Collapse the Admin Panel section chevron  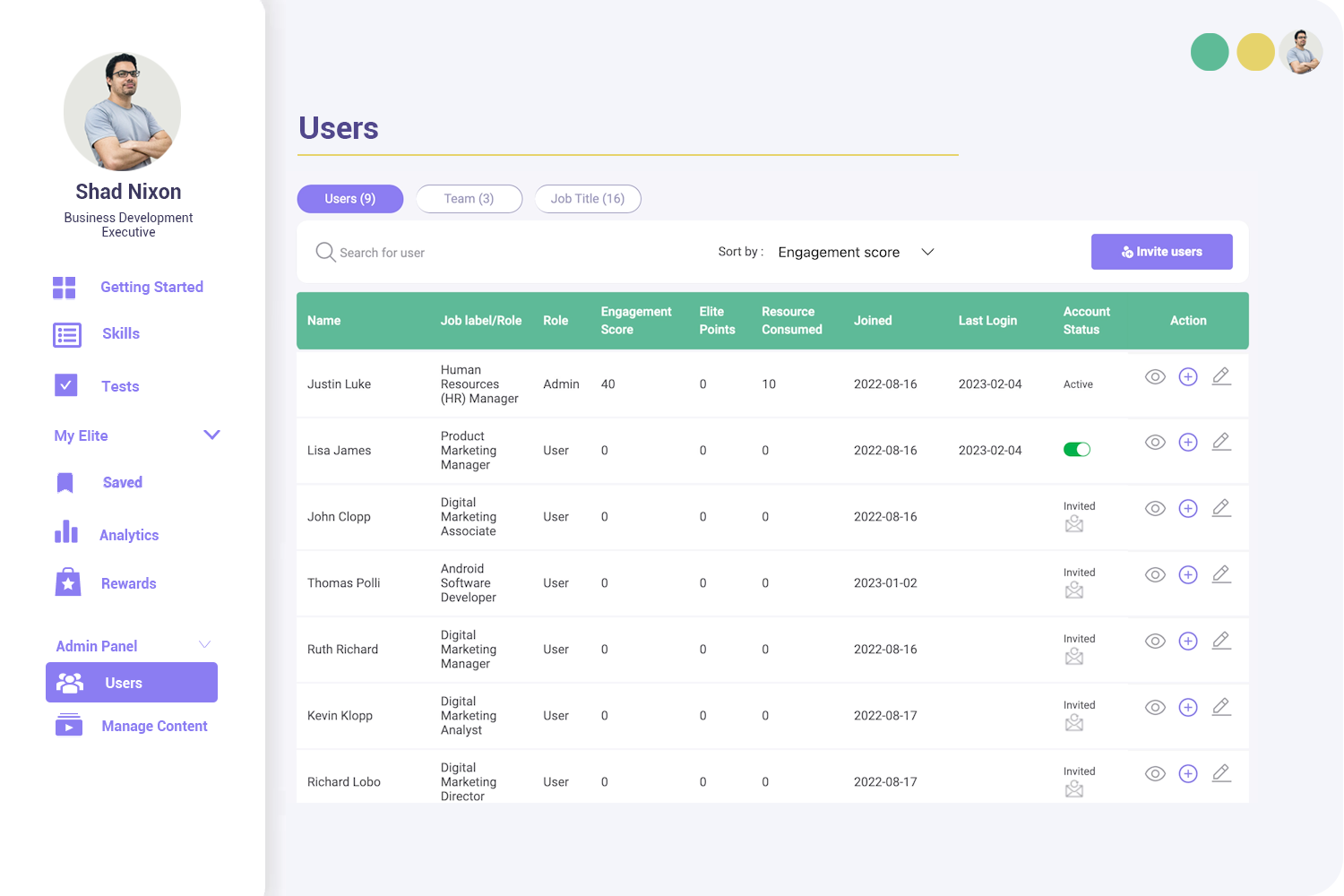204,645
